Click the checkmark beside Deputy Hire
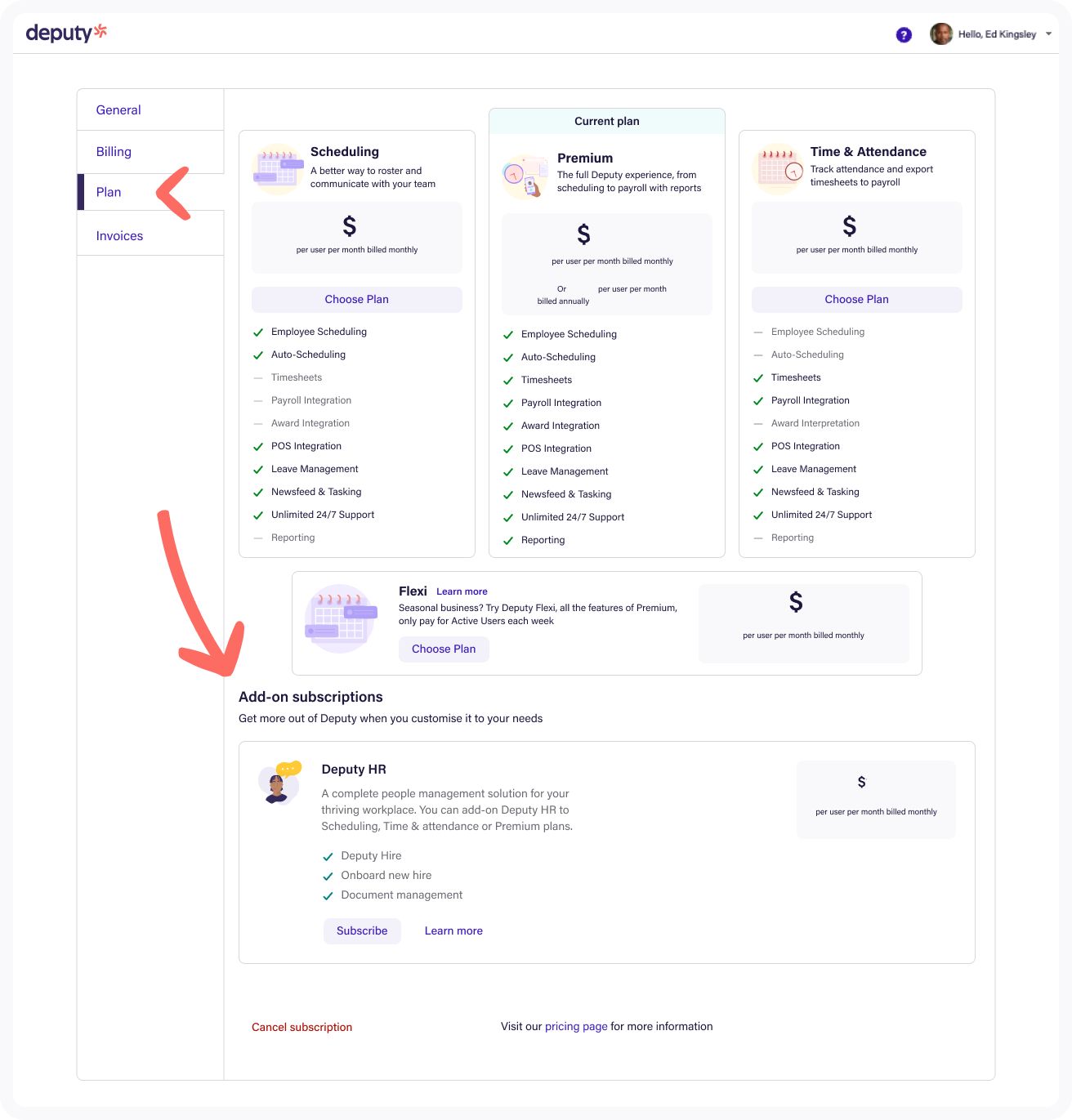The width and height of the screenshot is (1072, 1120). click(x=328, y=856)
